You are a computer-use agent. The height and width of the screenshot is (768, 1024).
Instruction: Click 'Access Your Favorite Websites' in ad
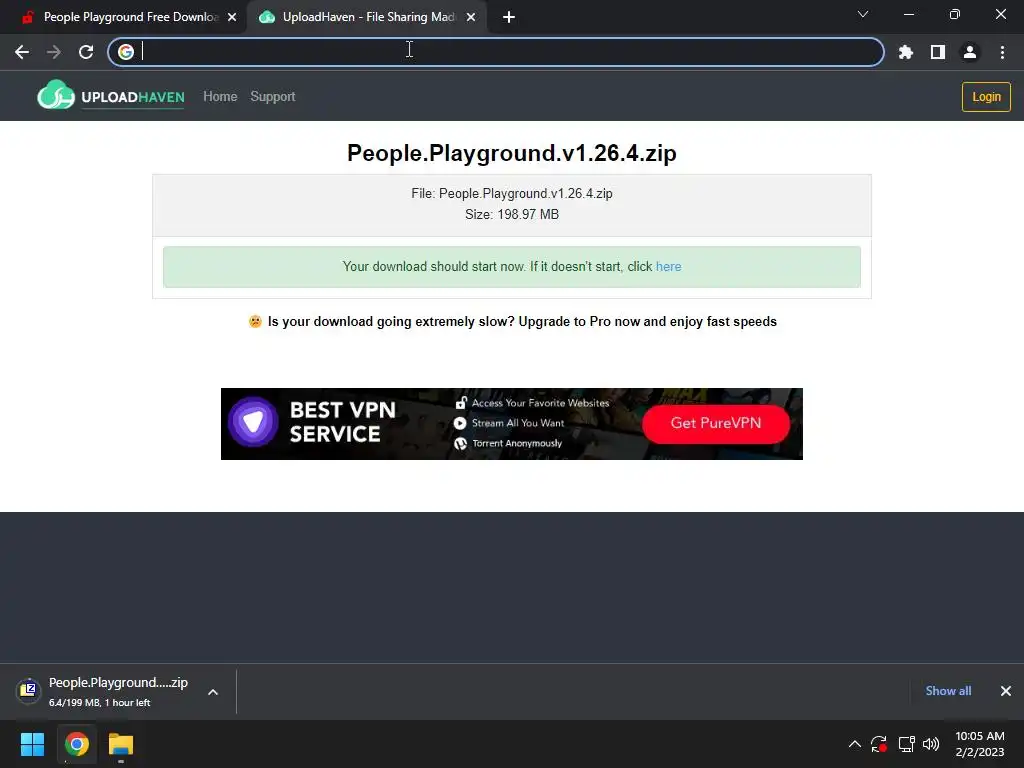click(x=540, y=403)
